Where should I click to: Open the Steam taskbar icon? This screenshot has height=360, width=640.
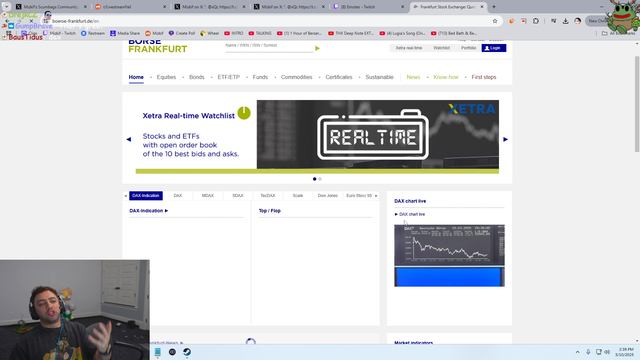tap(187, 352)
